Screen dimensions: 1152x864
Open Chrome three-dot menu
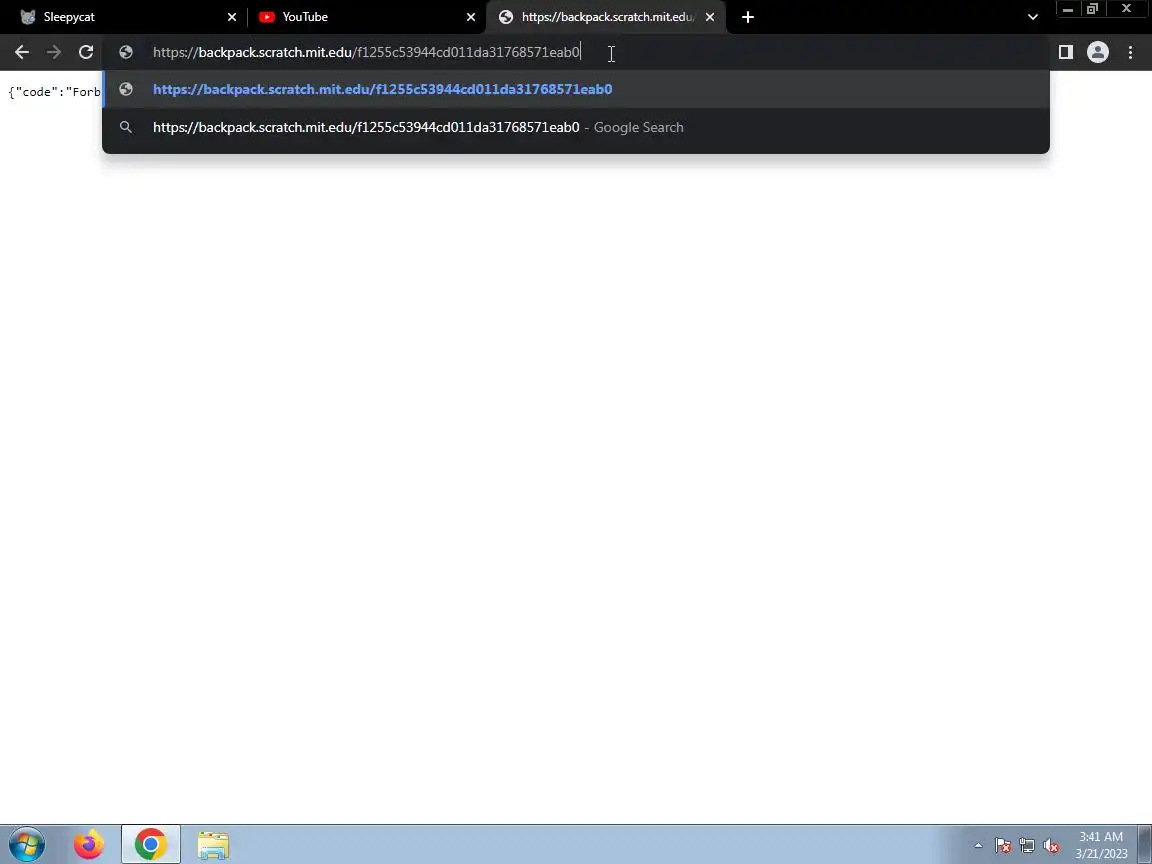(x=1130, y=52)
